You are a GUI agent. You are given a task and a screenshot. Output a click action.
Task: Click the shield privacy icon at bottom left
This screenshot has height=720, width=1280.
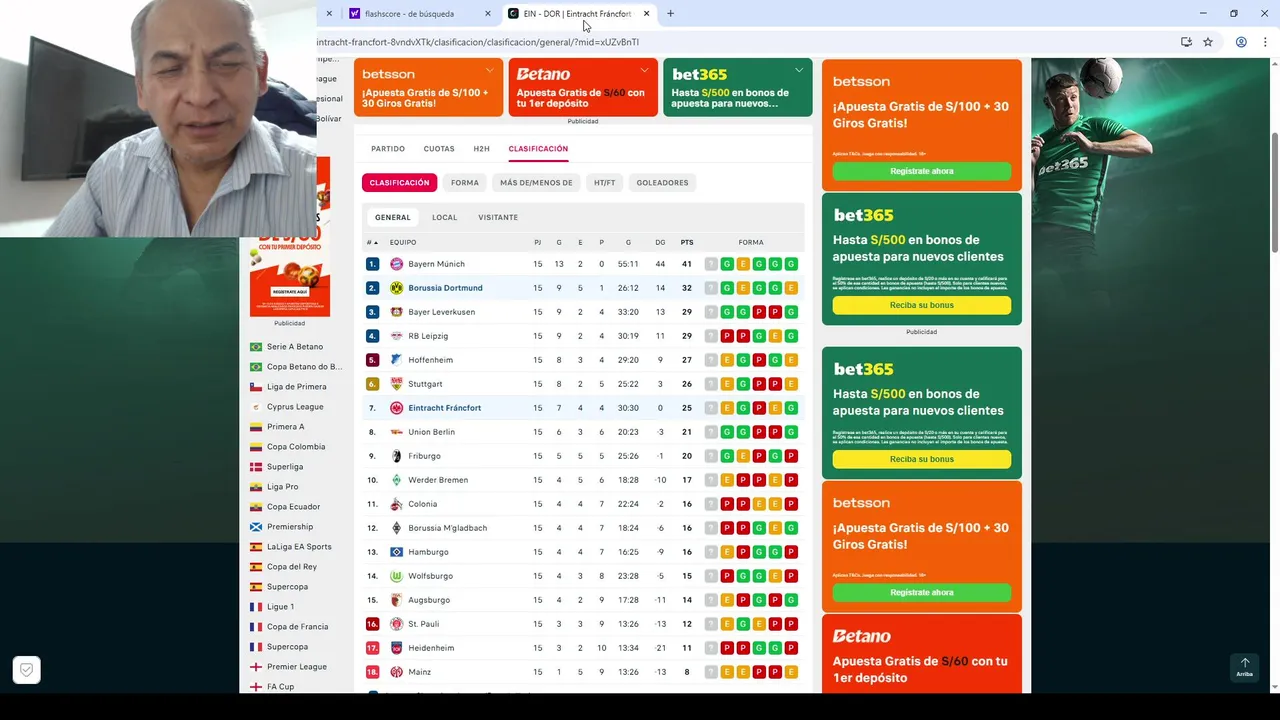click(27, 670)
